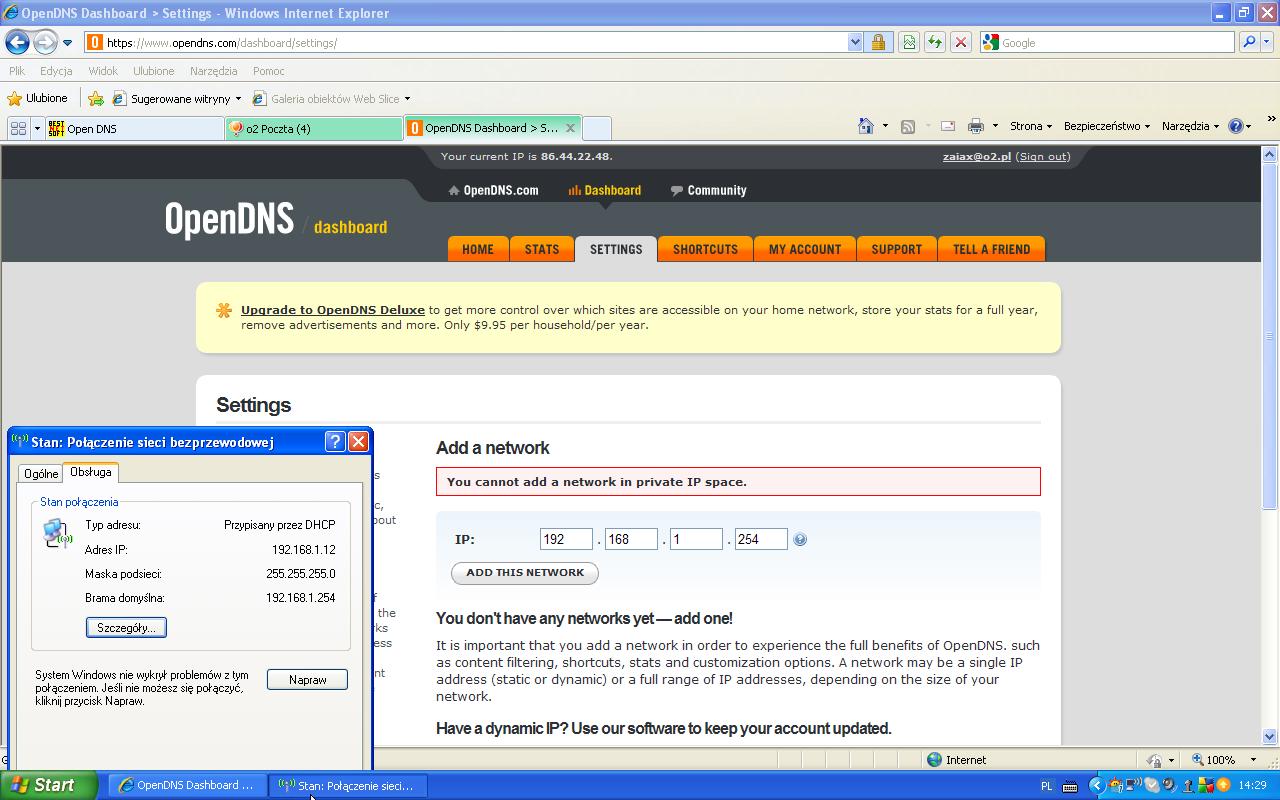The image size is (1280, 800).
Task: Show hidden tray icons chevron
Action: (1096, 786)
